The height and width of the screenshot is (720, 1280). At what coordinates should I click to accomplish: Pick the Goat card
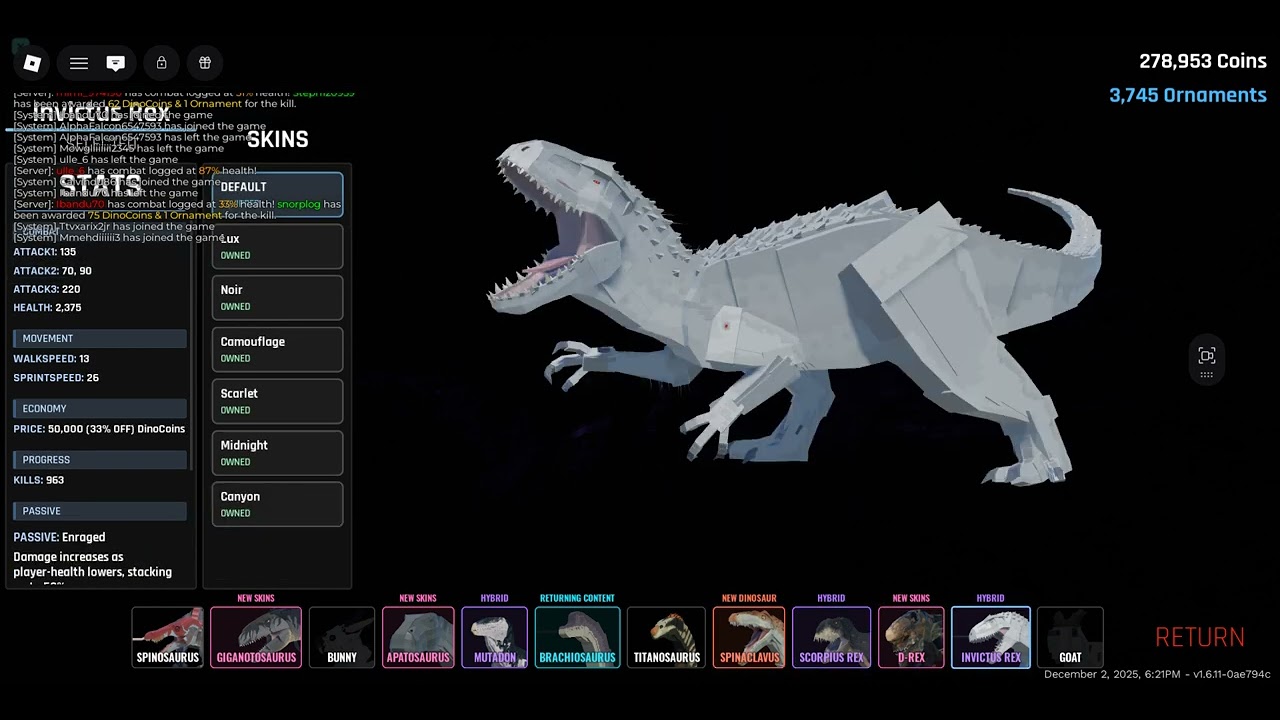(x=1070, y=637)
